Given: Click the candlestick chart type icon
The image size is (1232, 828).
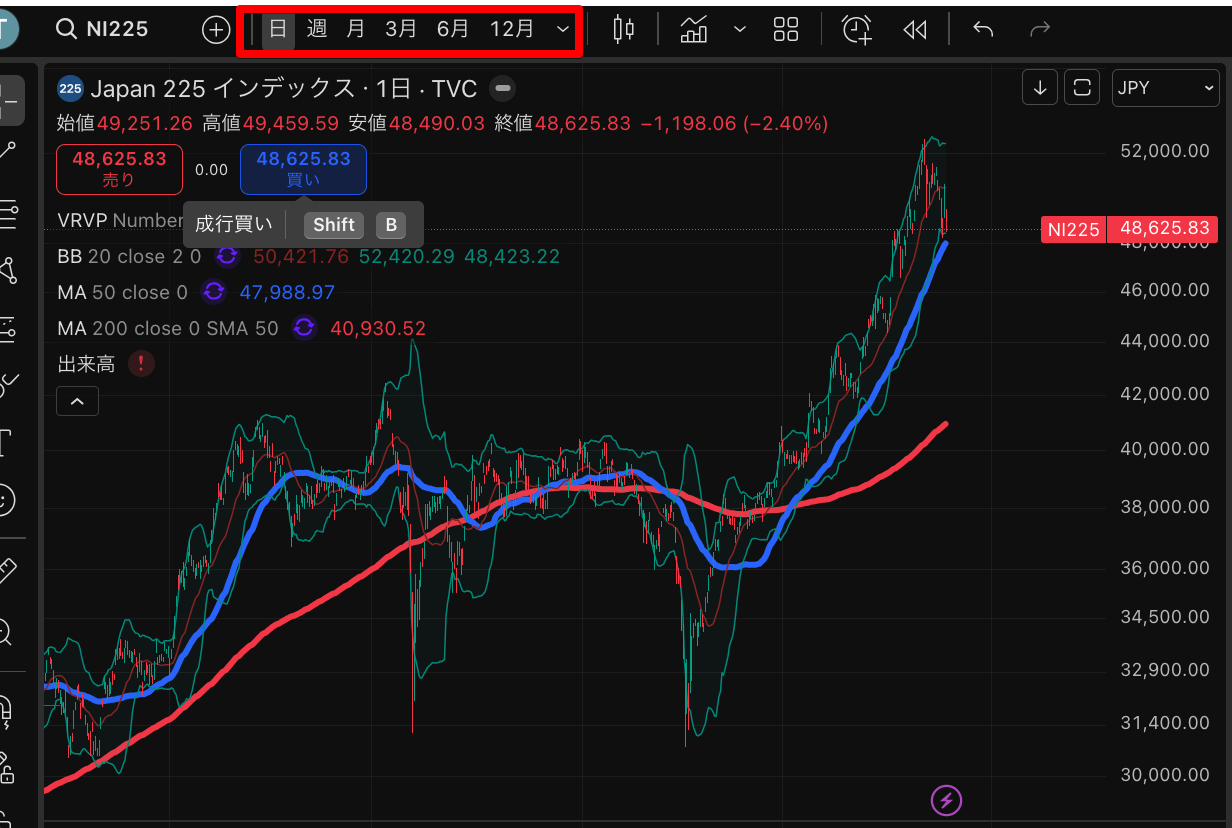Looking at the screenshot, I should [624, 29].
